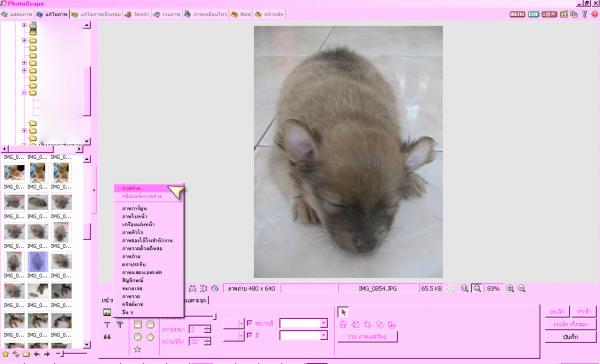Adjust the thumbnail size slider at bottom left
This screenshot has width=600, height=364.
61,354
